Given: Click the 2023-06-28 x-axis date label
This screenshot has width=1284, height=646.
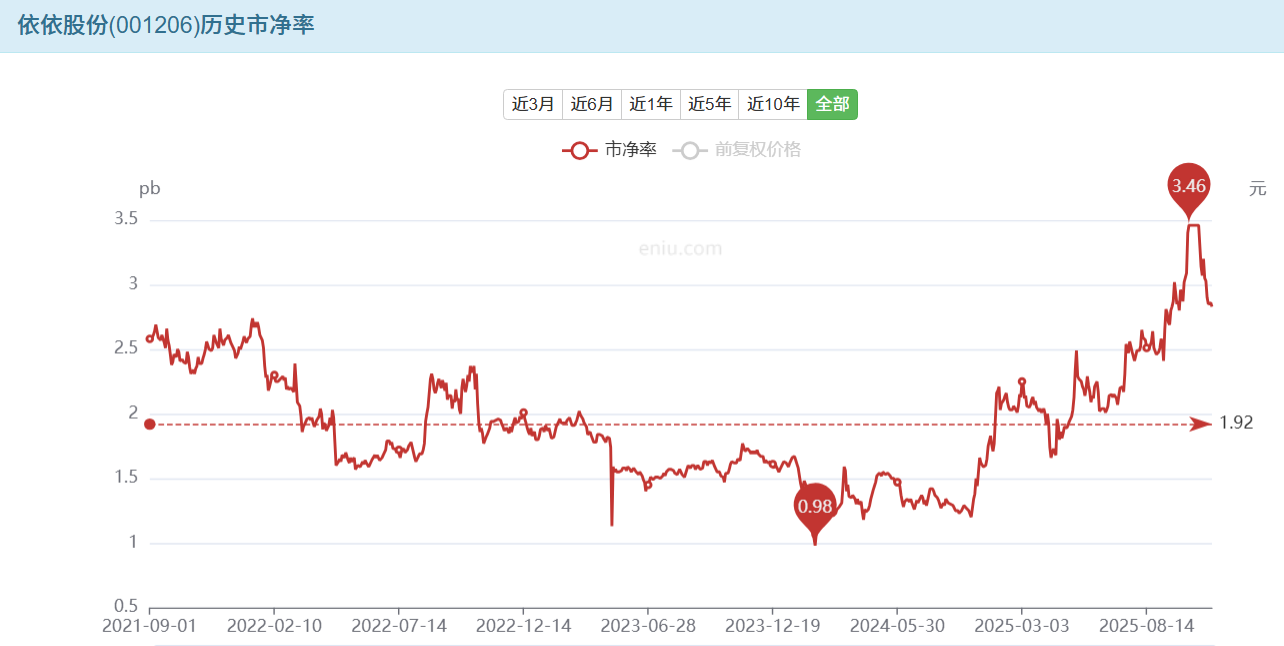Looking at the screenshot, I should (647, 626).
